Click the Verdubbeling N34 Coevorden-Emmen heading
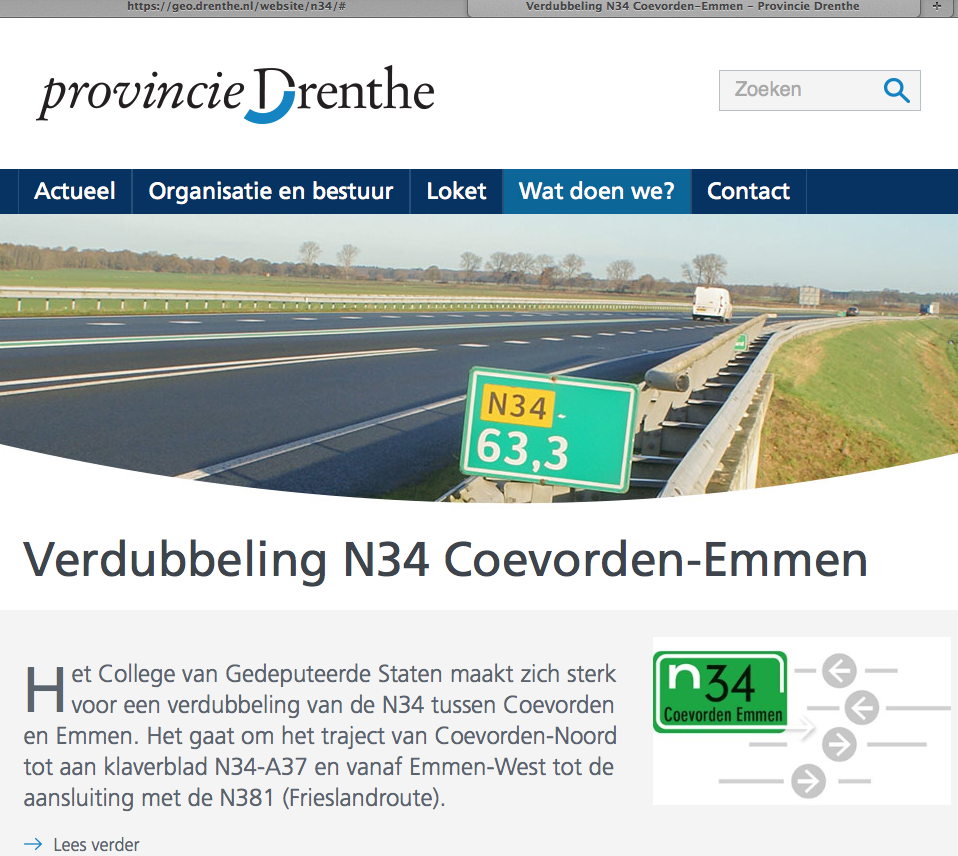Screen dimensions: 958x856 pos(445,560)
